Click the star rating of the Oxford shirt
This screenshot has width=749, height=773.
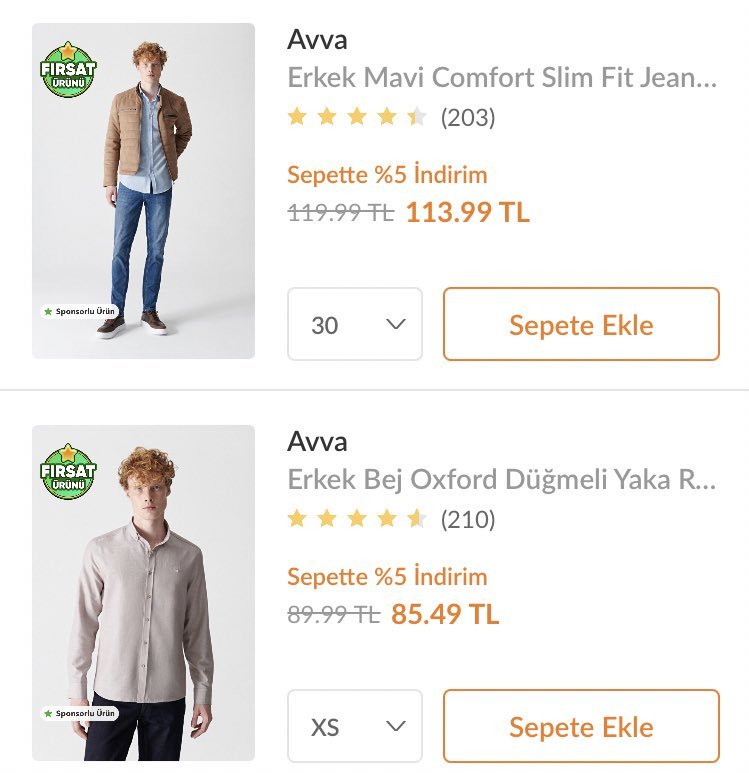[357, 520]
